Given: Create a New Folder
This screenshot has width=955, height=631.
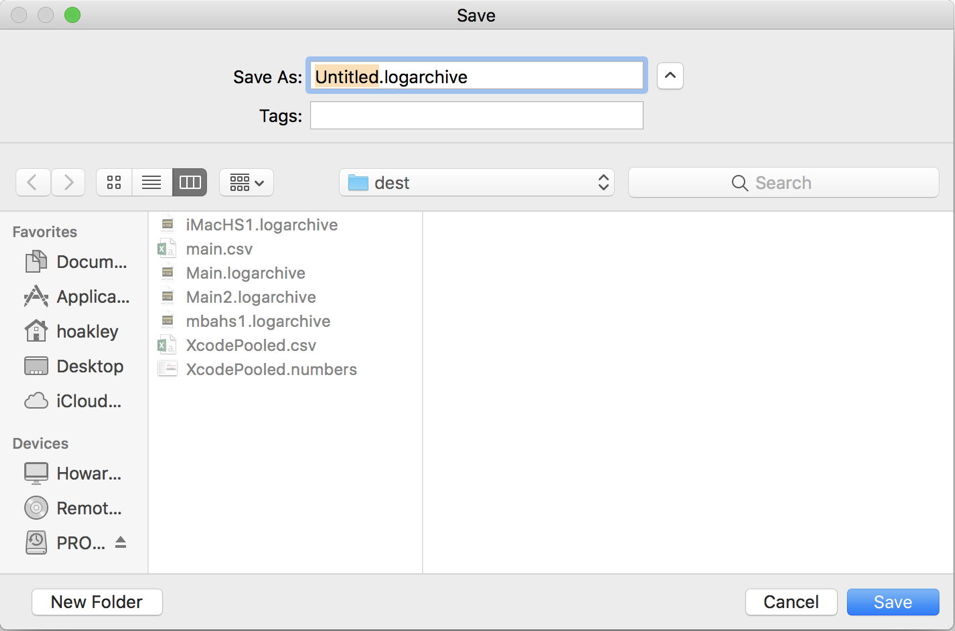Looking at the screenshot, I should click(x=96, y=602).
